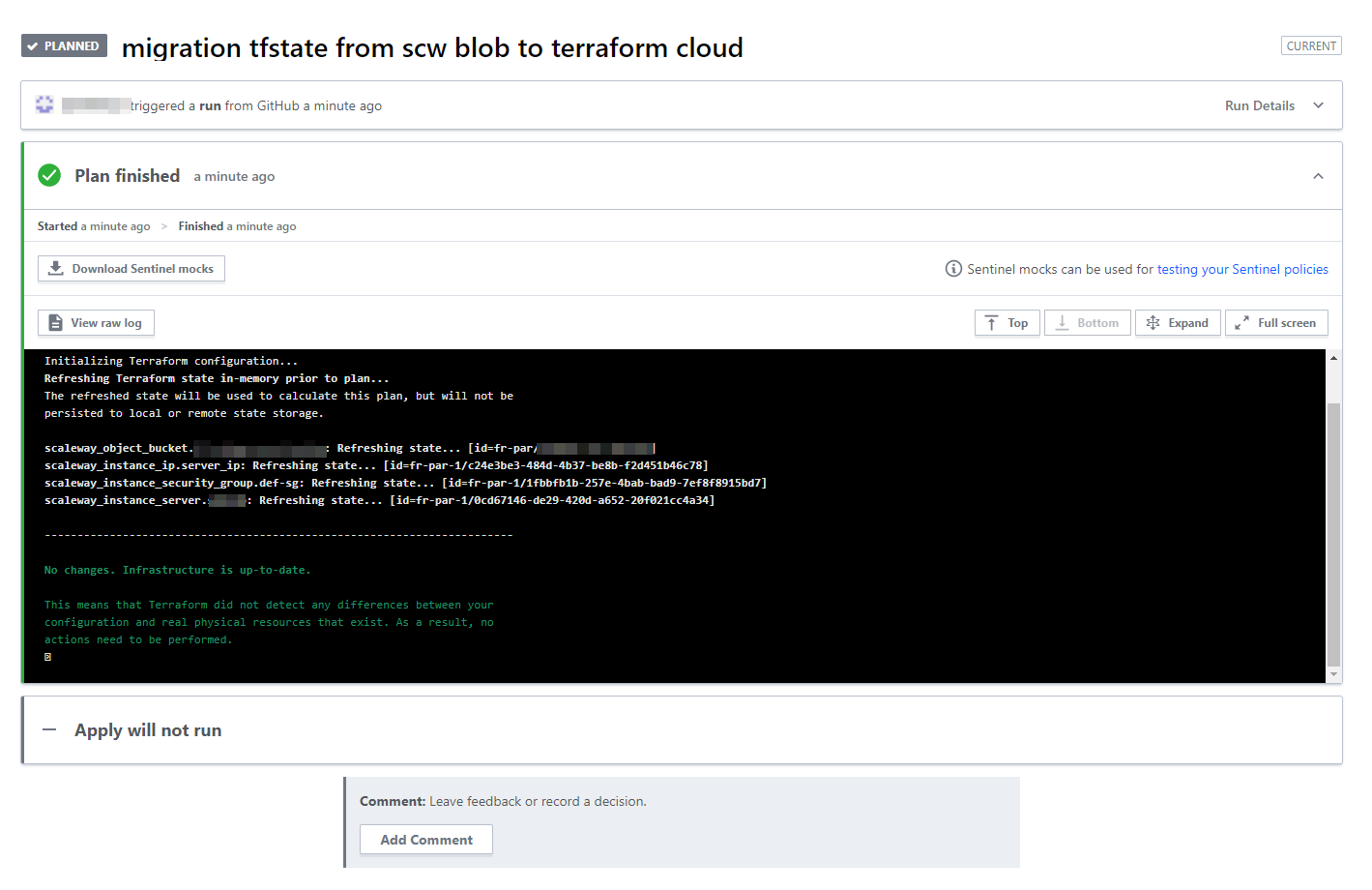Expand Run Details dropdown
Image resolution: width=1372 pixels, height=890 pixels.
pyautogui.click(x=1273, y=105)
